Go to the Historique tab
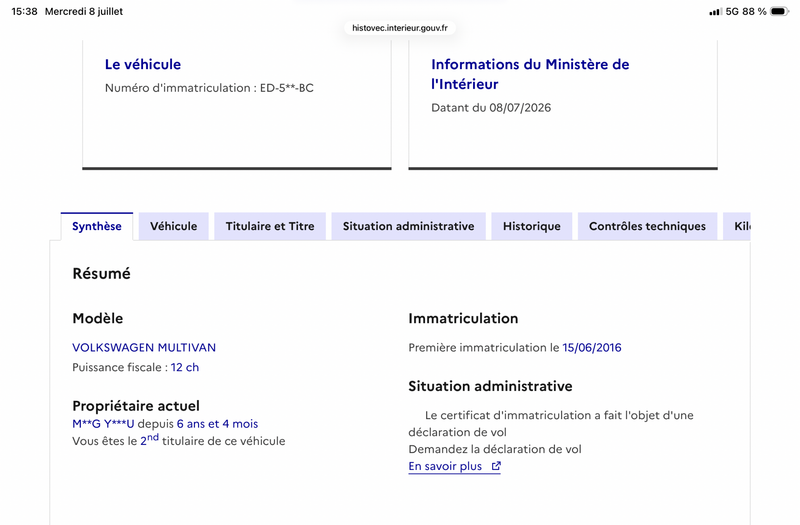The image size is (800, 525). point(532,226)
